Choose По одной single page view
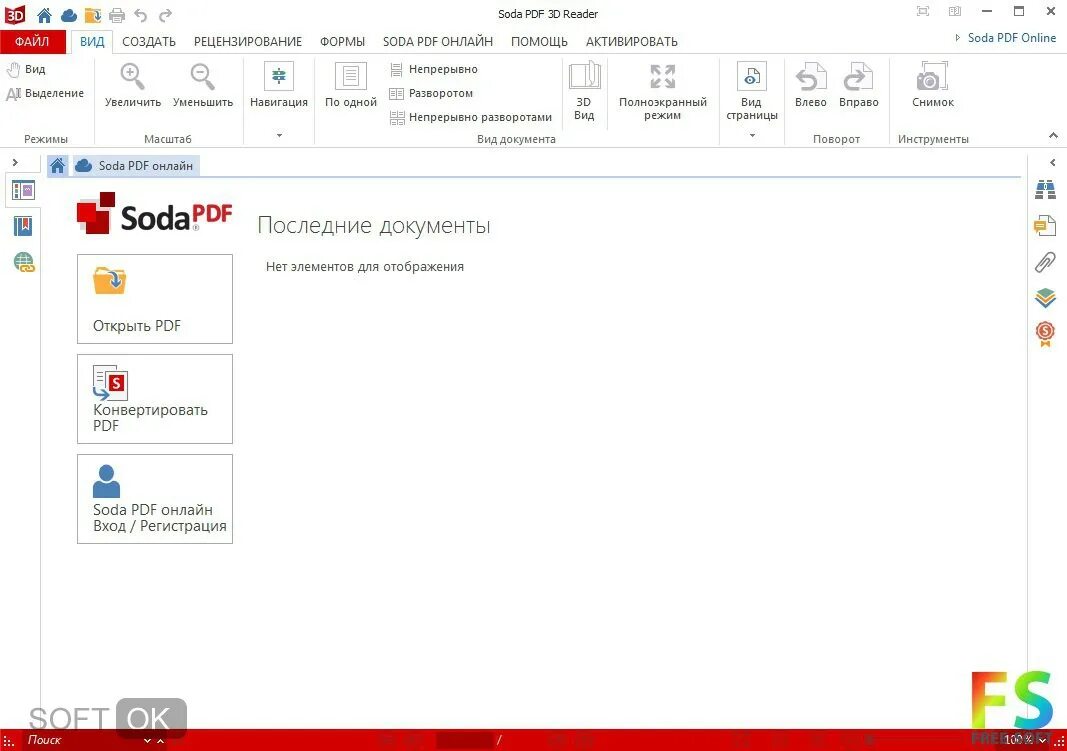 [x=350, y=85]
